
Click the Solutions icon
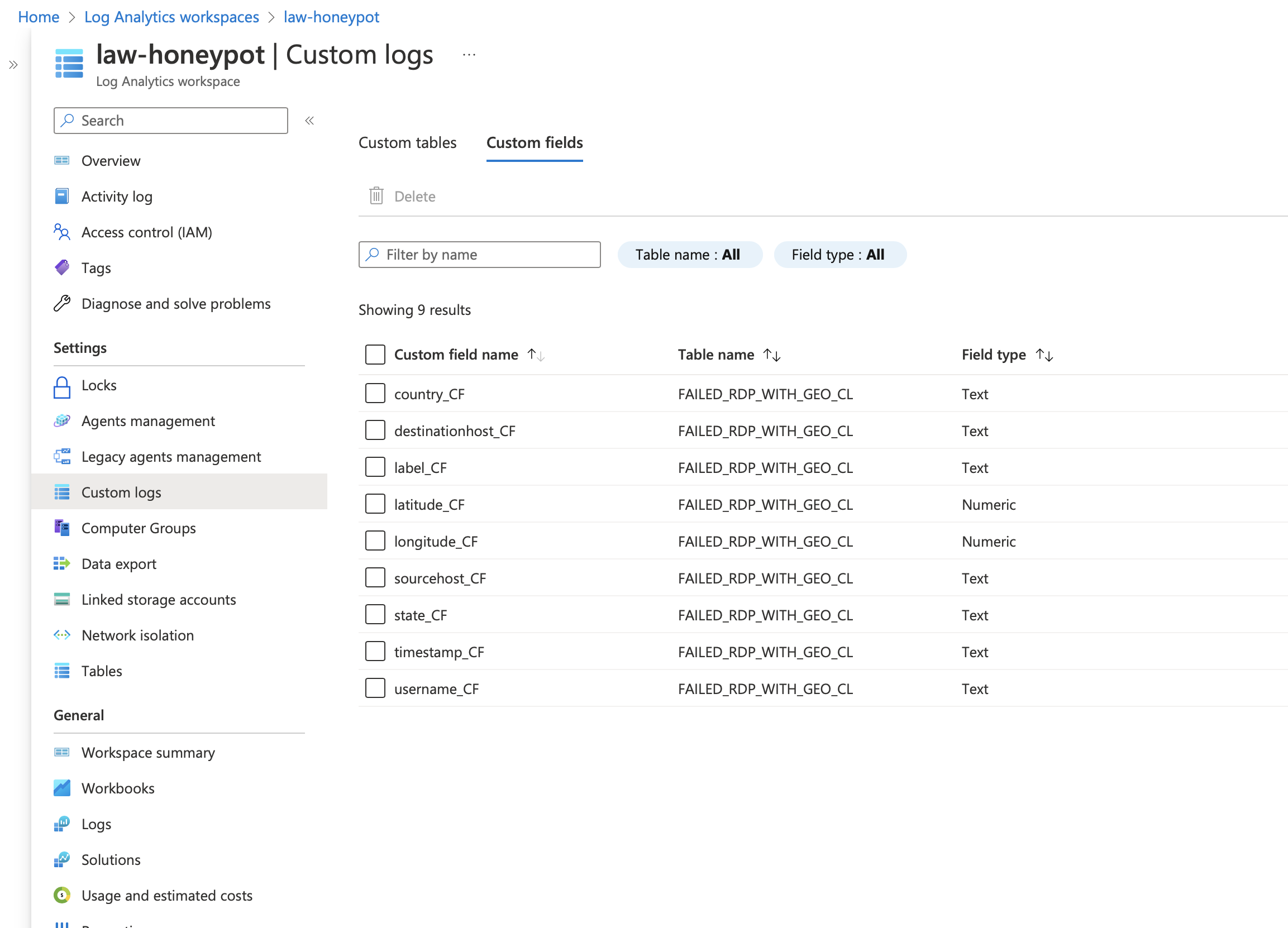(62, 859)
